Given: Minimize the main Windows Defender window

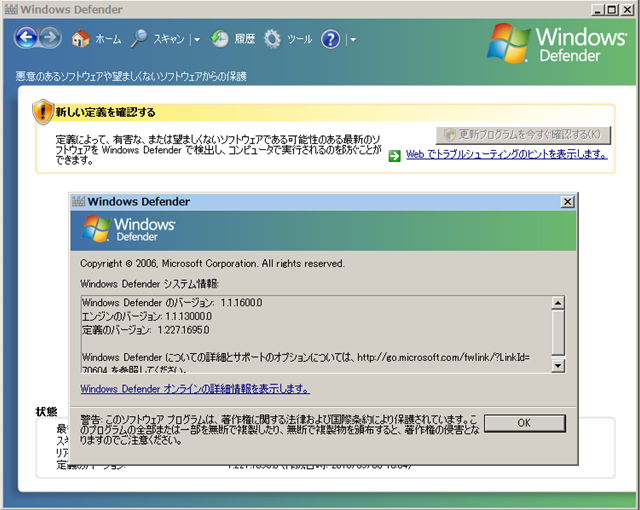Looking at the screenshot, I should point(598,9).
